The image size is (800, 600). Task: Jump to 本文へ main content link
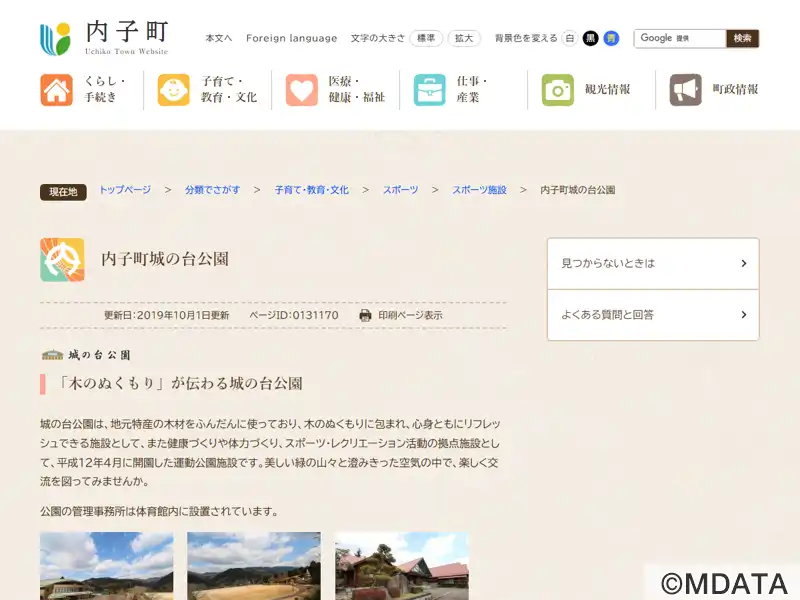tap(218, 38)
